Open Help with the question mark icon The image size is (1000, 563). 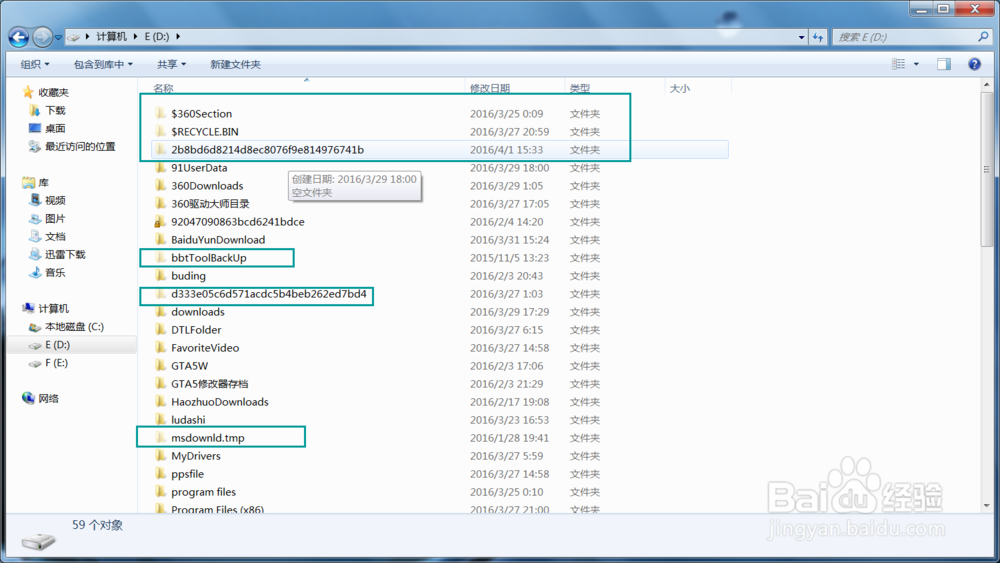[x=974, y=64]
